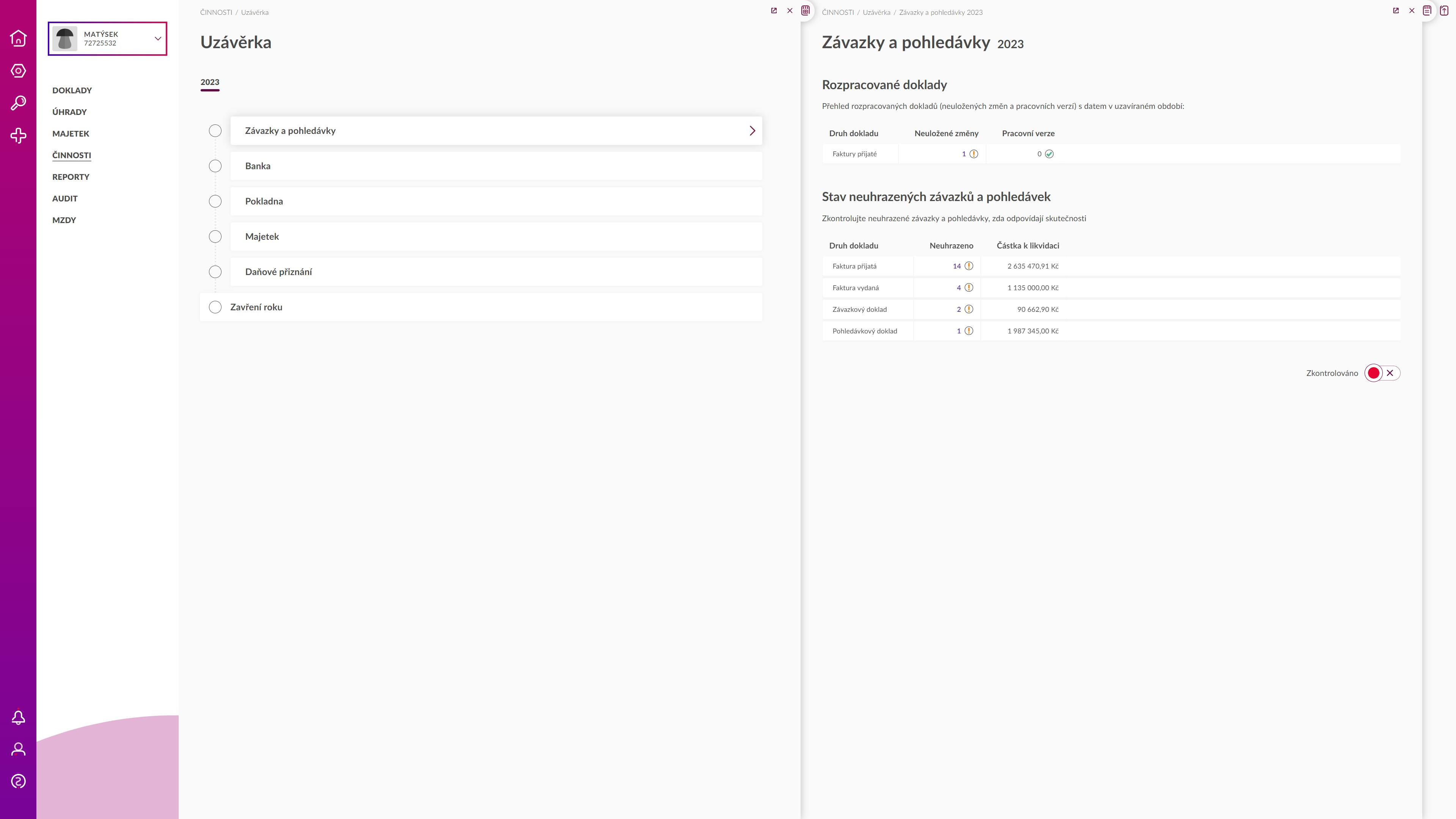Mark the Daňové přiznání step circle
The image size is (1456, 819).
click(x=215, y=272)
